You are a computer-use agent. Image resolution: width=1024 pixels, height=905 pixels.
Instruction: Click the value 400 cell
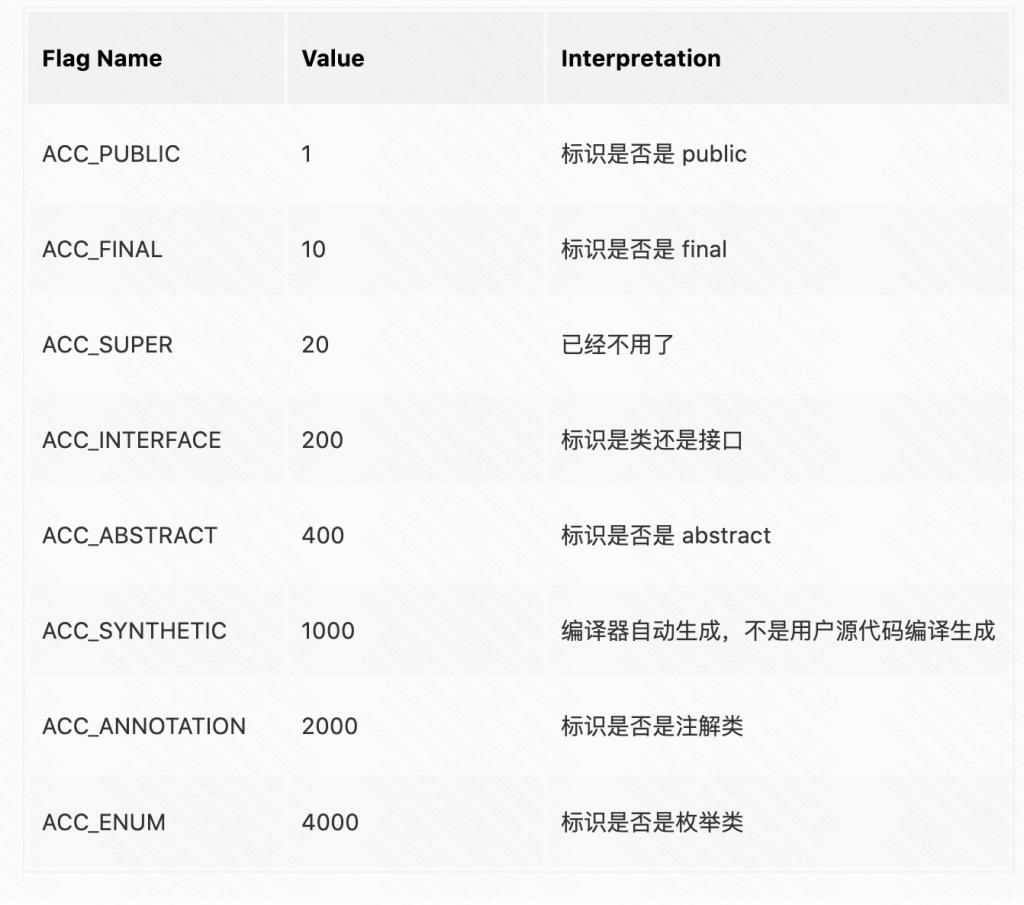click(x=323, y=536)
